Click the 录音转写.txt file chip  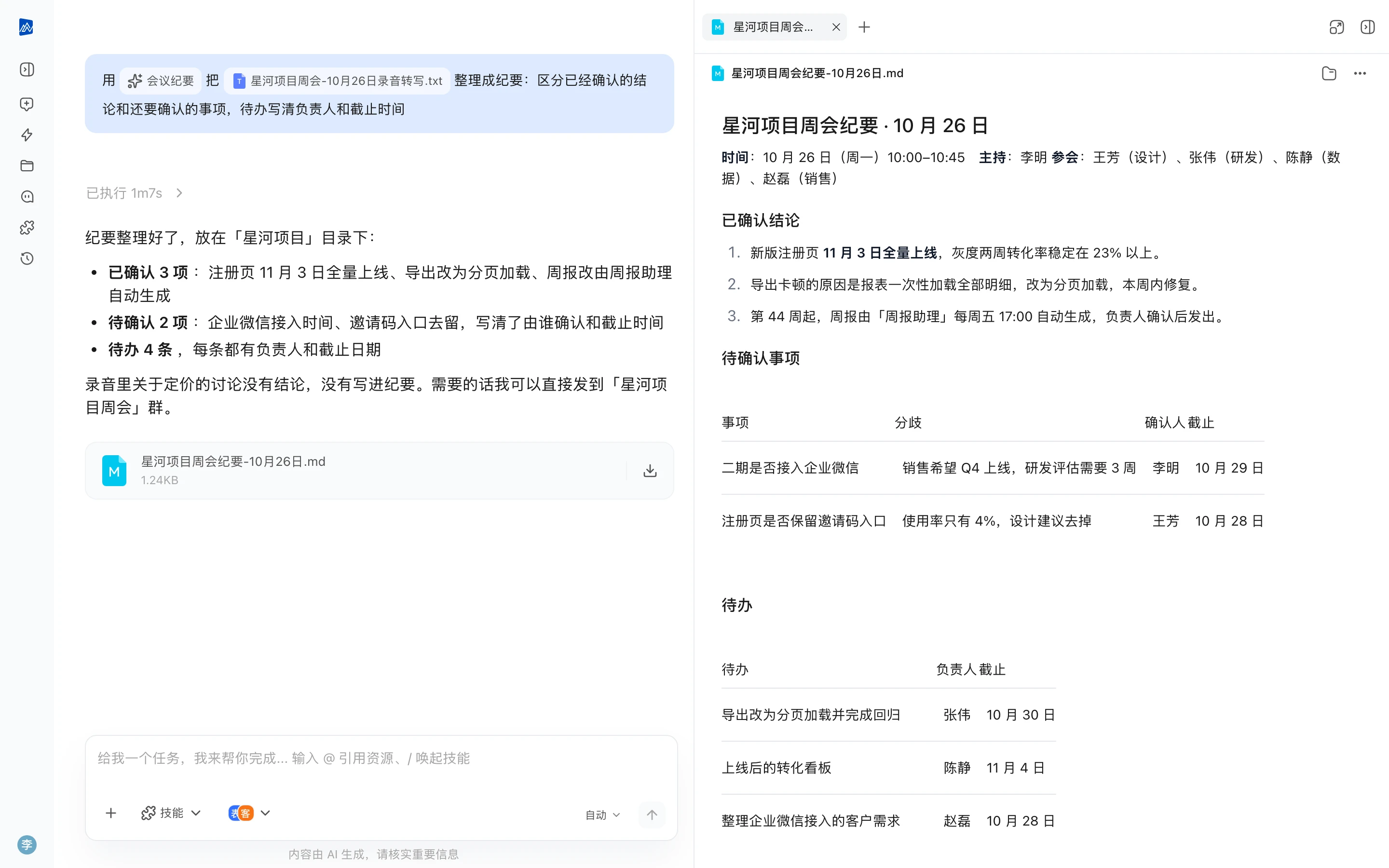(338, 81)
